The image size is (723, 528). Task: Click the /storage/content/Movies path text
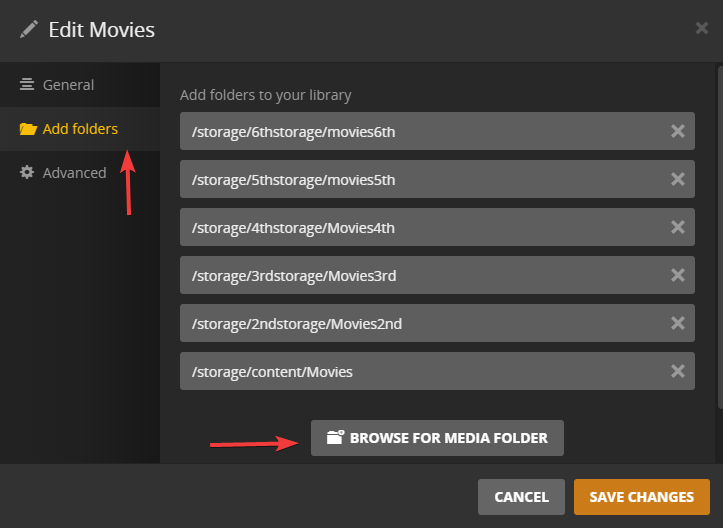coord(272,372)
